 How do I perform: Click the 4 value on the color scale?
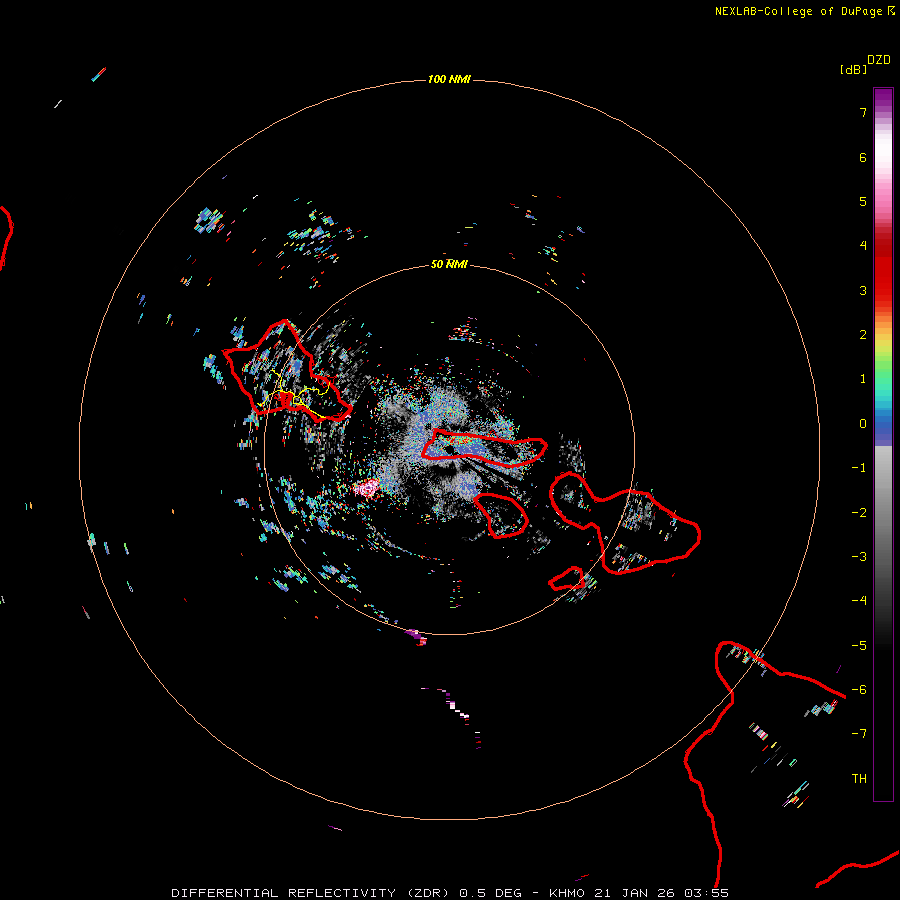[x=863, y=246]
